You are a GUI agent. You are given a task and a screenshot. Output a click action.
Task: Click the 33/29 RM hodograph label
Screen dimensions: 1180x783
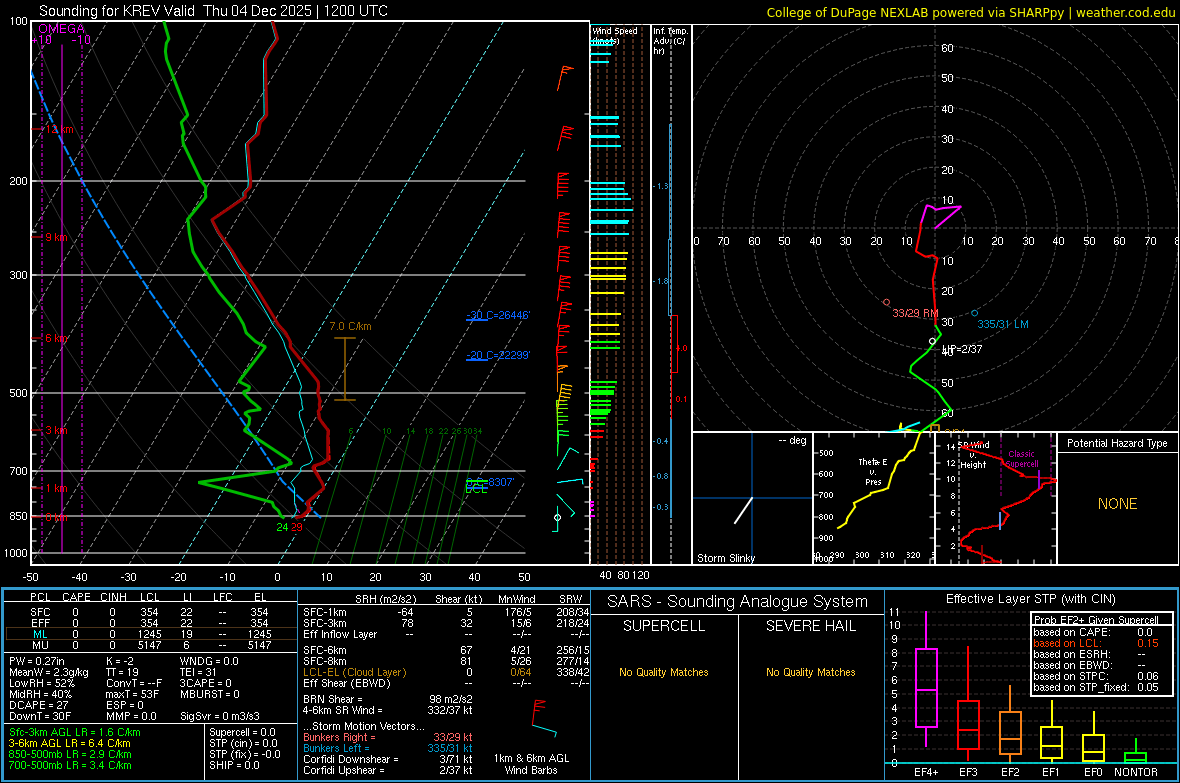pos(914,312)
